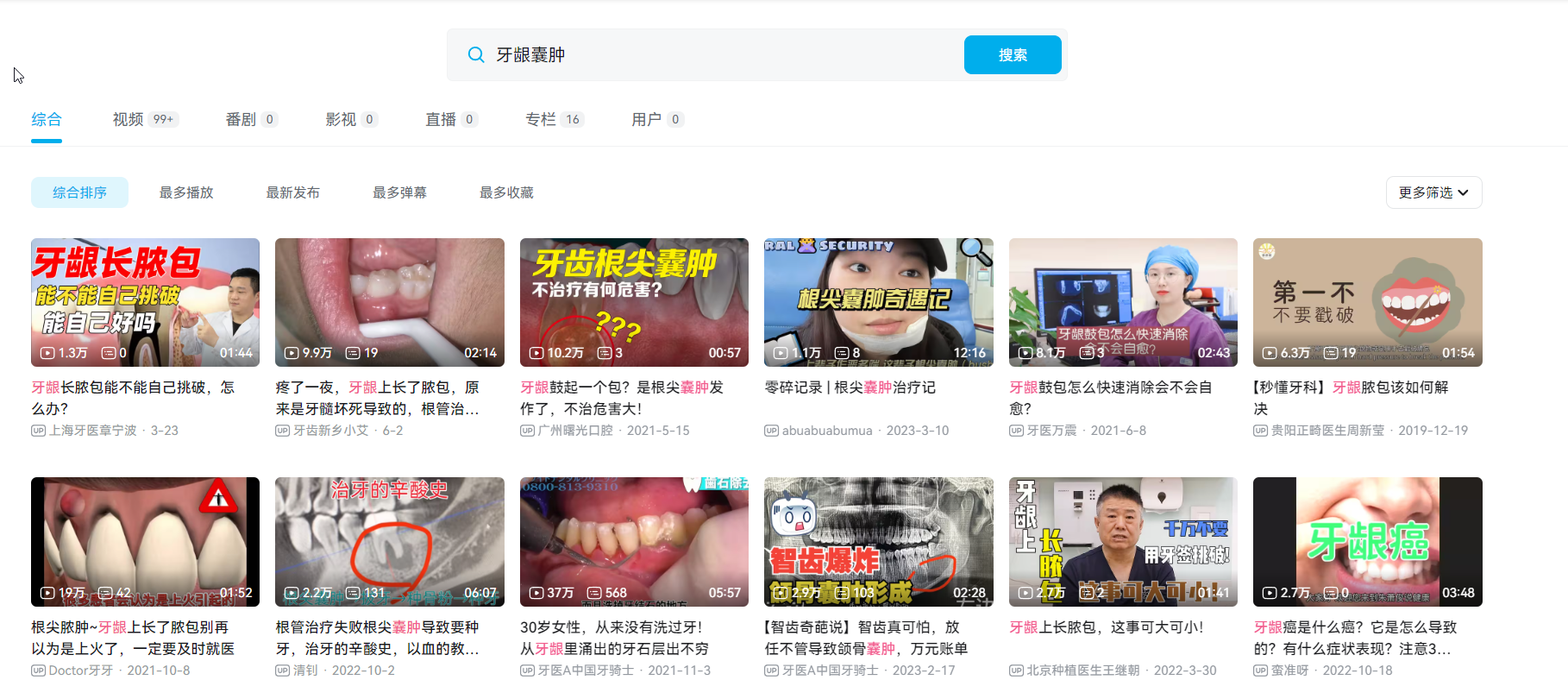The height and width of the screenshot is (699, 1568).
Task: Click the play count icon on 牙龈长脓包 thumbnail
Action: coord(48,353)
